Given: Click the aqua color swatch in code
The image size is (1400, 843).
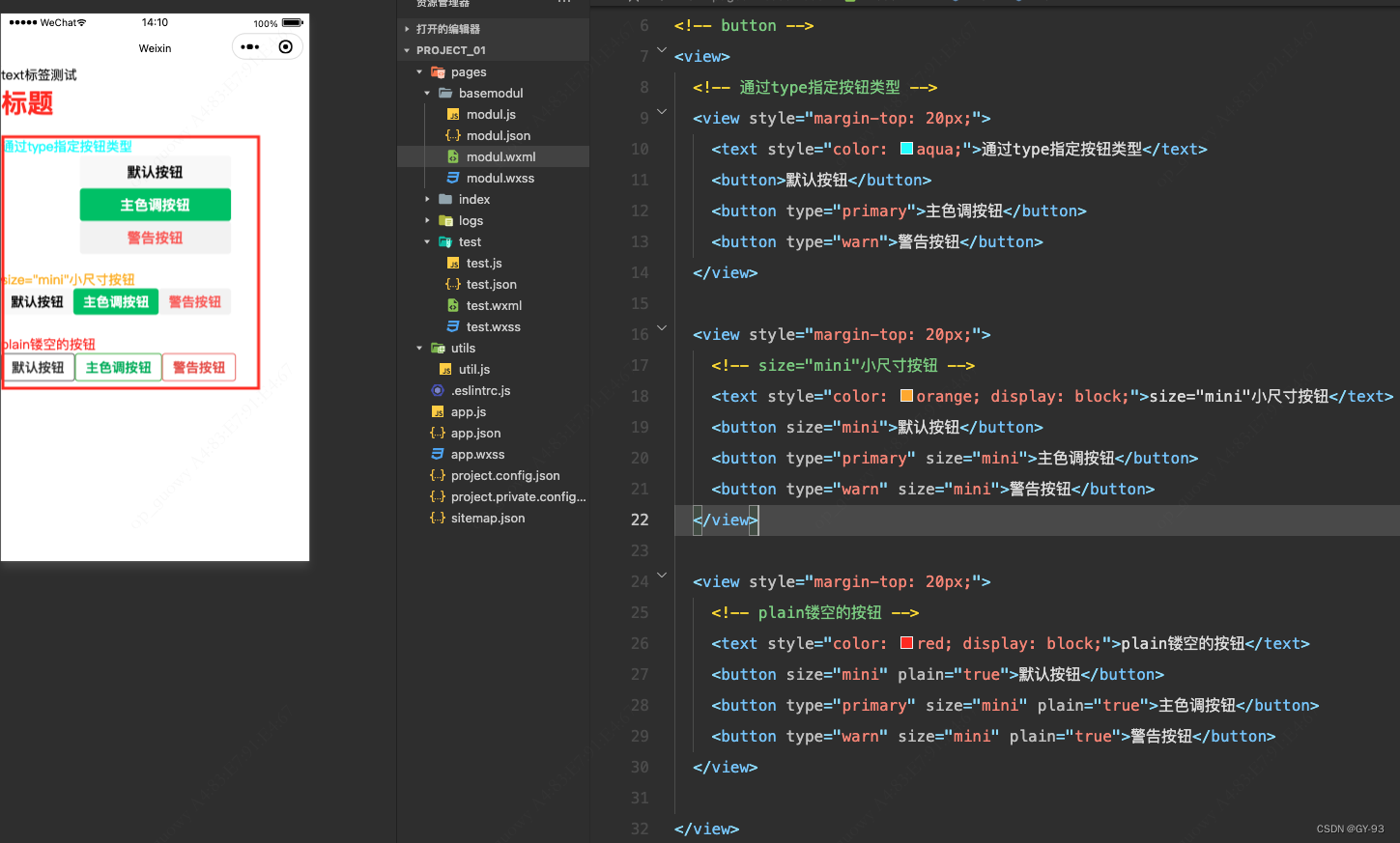Looking at the screenshot, I should 906,149.
